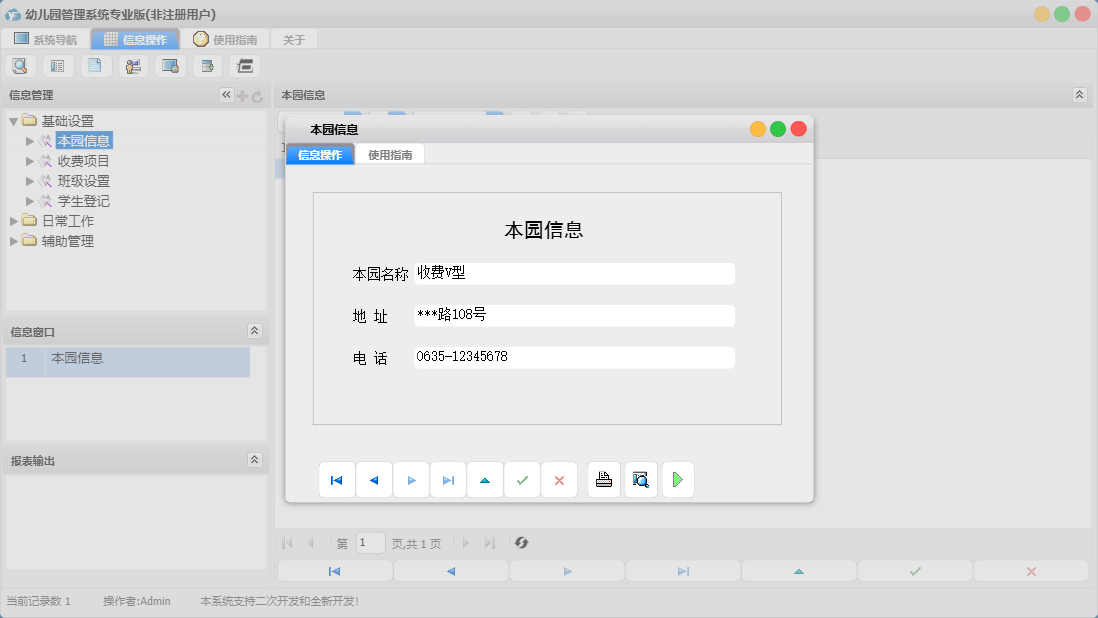
Task: Print the 本园信息 record
Action: coord(603,479)
